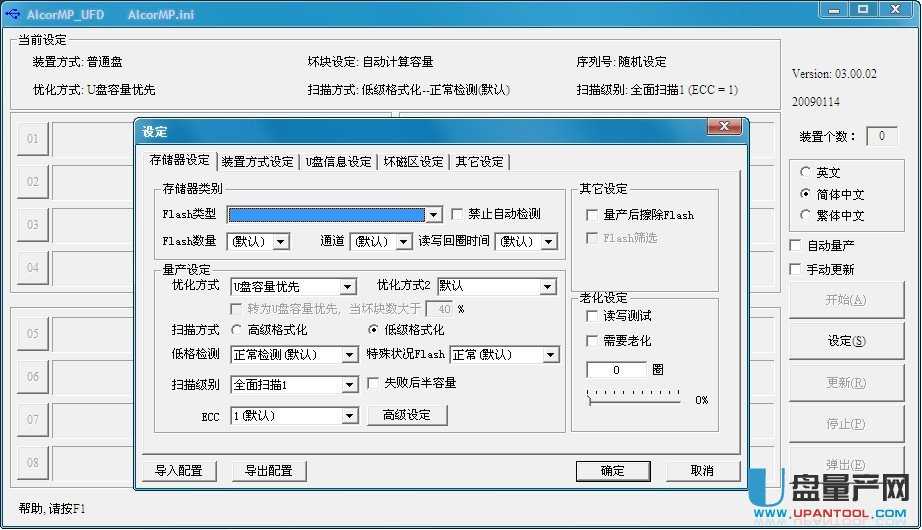Click the 高级设定 button
Screen dimensions: 922x530
coord(407,415)
